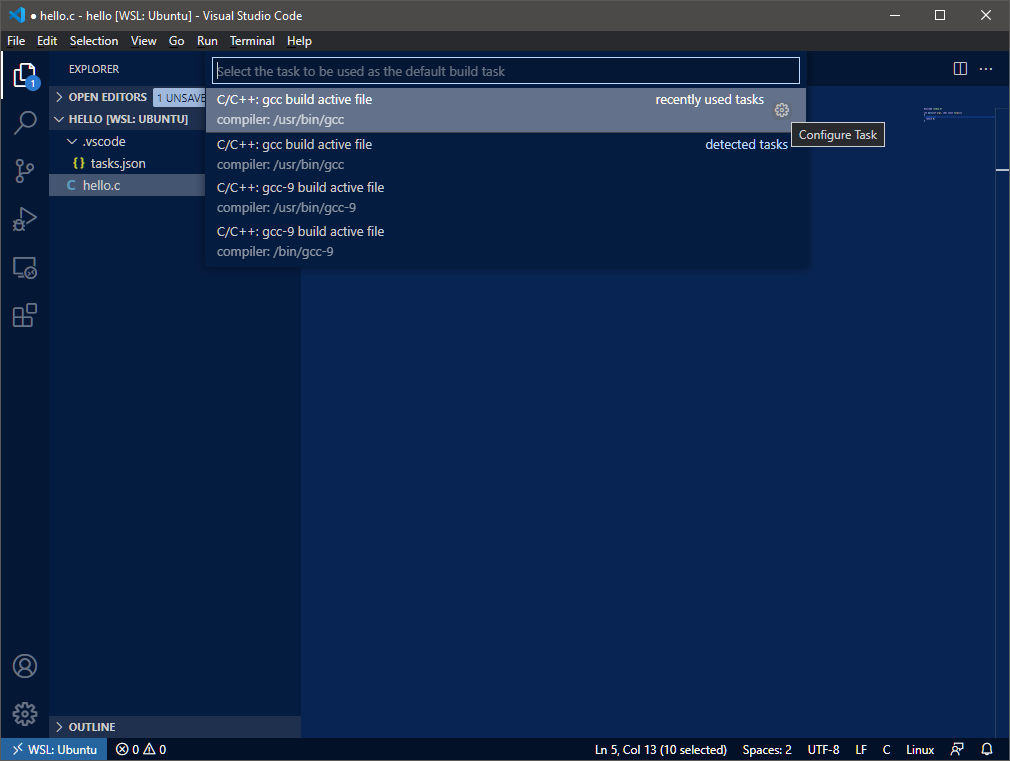Viewport: 1010px width, 761px height.
Task: Click the Ln 5, Col 13 cursor position
Action: (661, 749)
